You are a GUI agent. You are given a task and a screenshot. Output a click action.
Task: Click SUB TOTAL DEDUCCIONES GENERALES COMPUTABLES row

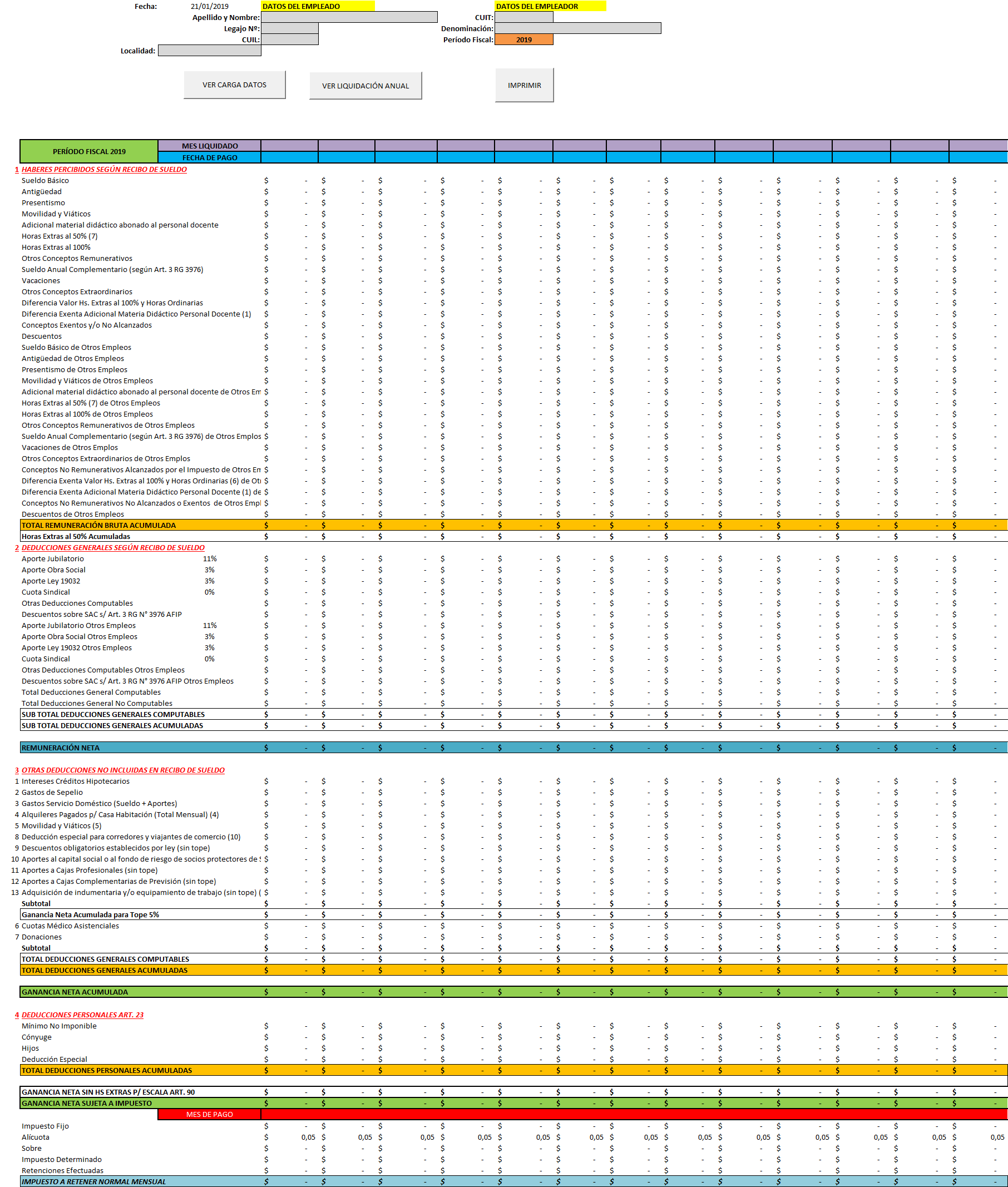[513, 714]
